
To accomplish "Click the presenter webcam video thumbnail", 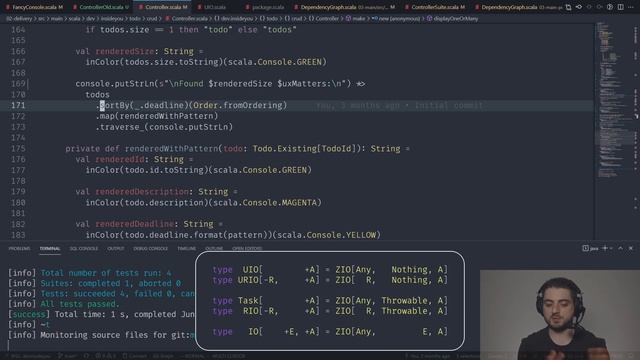I will tap(560, 315).
